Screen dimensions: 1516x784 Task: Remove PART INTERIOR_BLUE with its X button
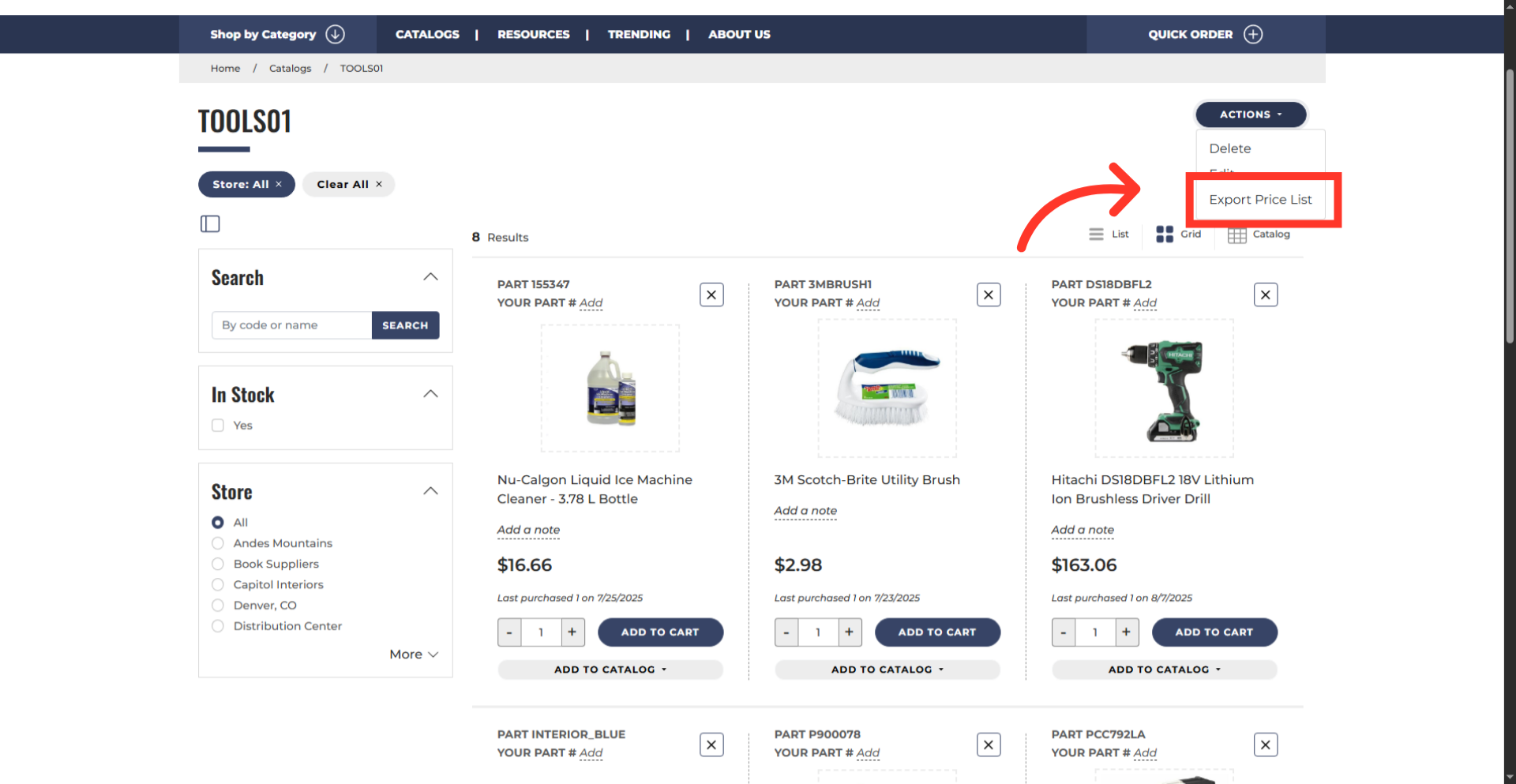coord(711,745)
